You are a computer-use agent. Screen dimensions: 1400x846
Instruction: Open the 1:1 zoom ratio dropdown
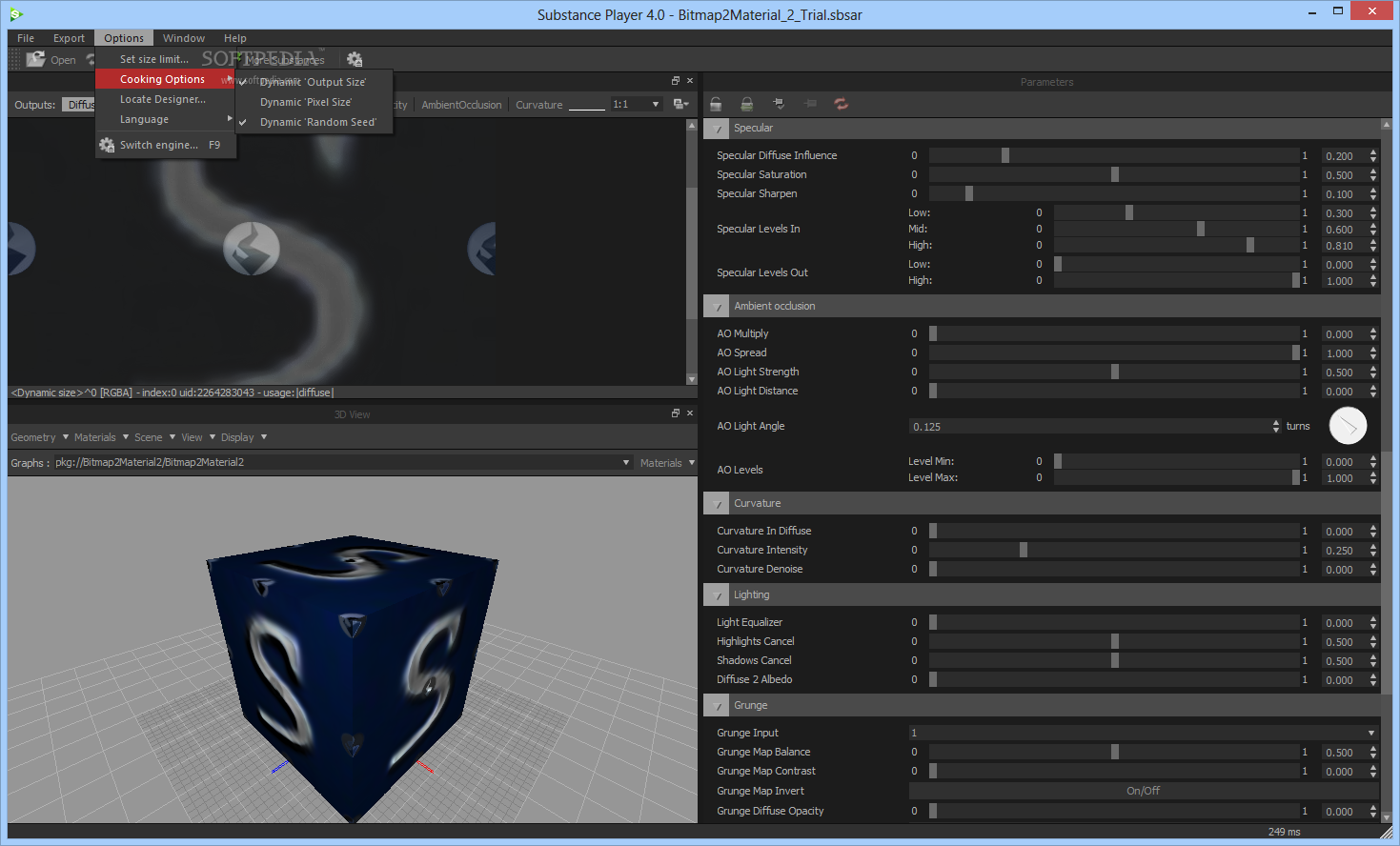[x=636, y=105]
